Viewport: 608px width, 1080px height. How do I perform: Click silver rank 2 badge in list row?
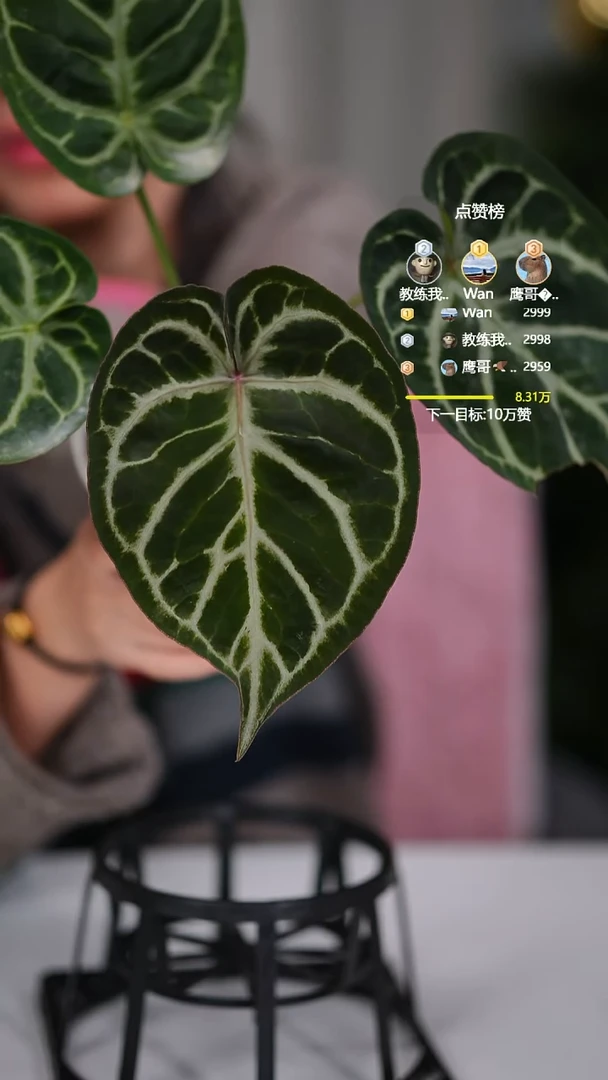click(407, 340)
